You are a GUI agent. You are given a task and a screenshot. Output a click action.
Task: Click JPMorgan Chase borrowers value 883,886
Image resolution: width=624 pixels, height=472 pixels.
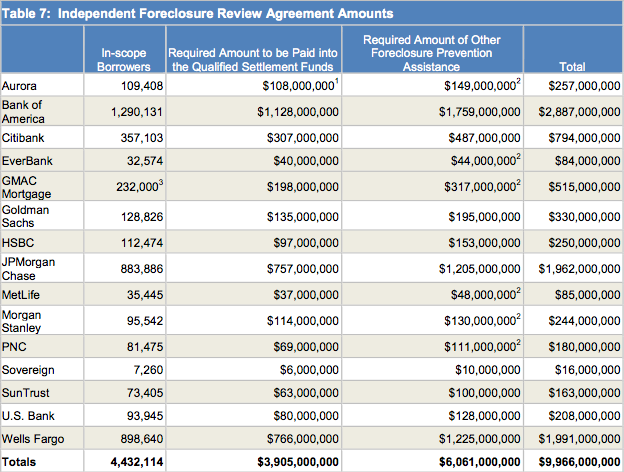(142, 269)
